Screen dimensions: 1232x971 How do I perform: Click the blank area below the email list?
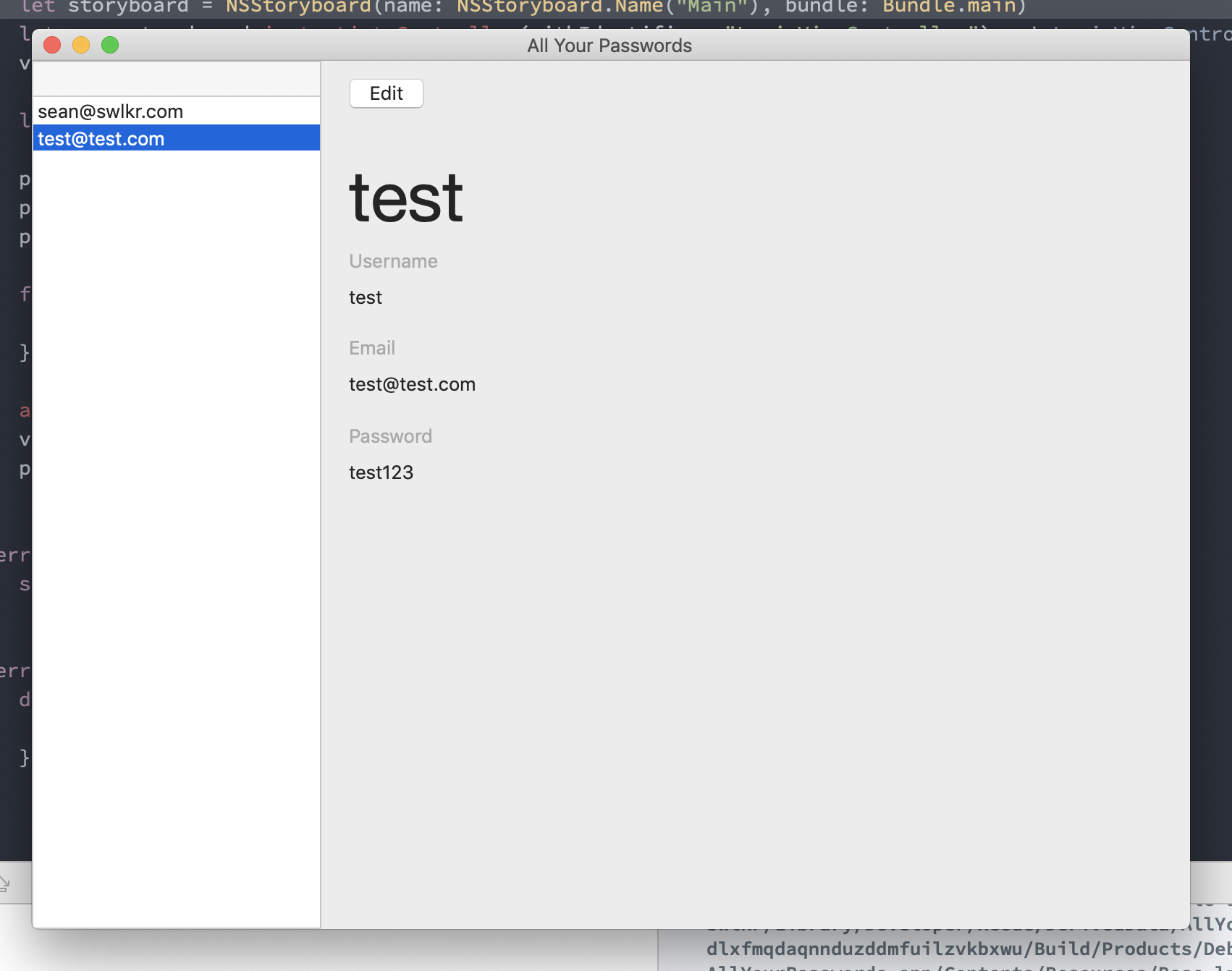click(x=177, y=535)
